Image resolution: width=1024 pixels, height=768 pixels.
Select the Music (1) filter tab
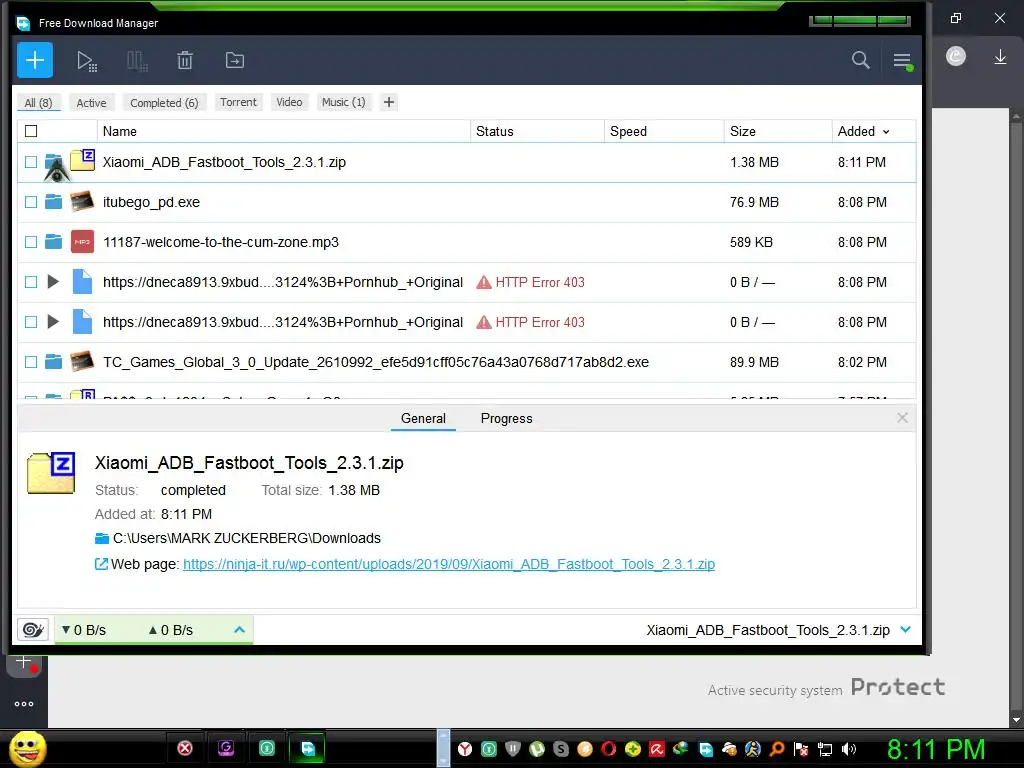click(x=344, y=102)
